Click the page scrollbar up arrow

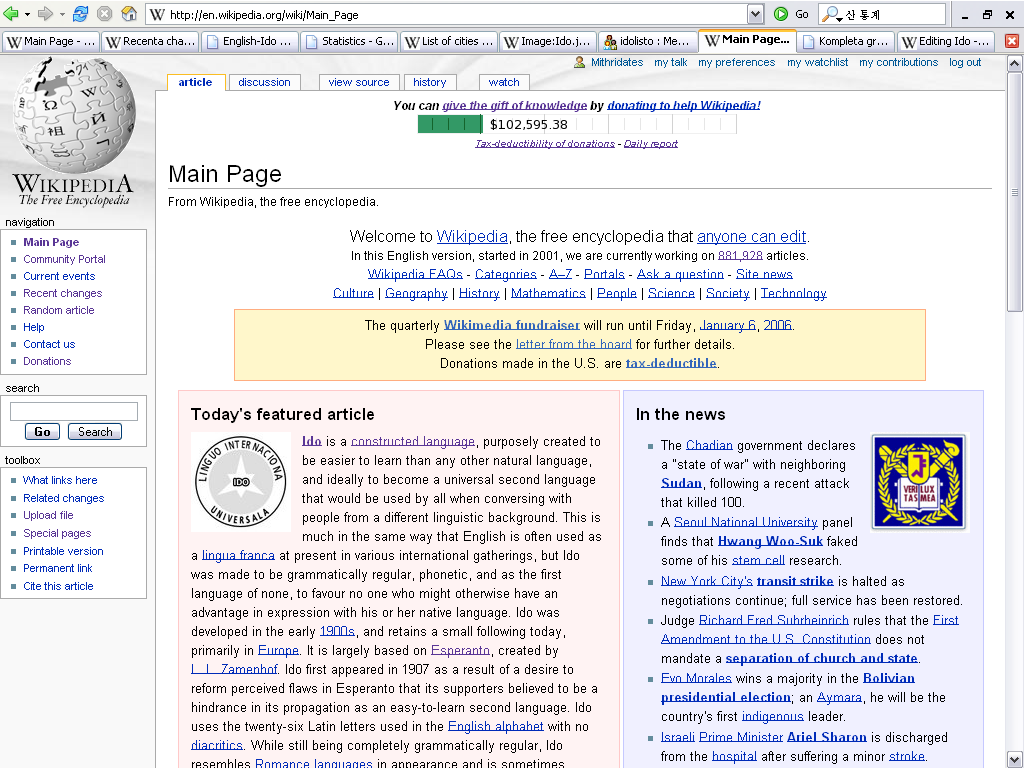coord(1014,63)
